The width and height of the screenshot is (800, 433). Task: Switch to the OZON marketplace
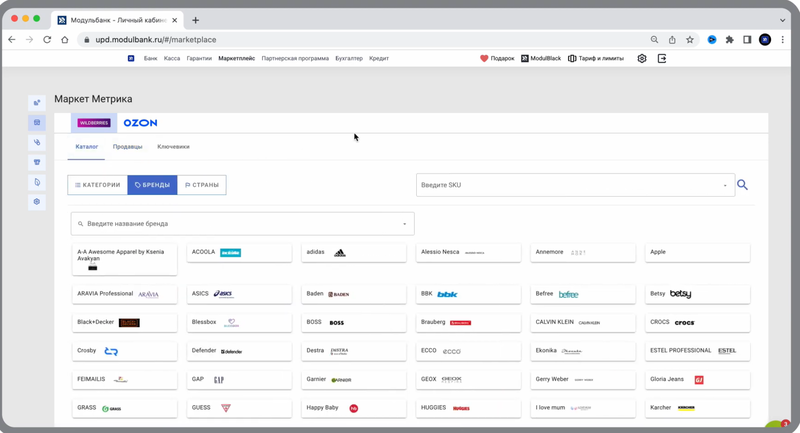point(140,123)
